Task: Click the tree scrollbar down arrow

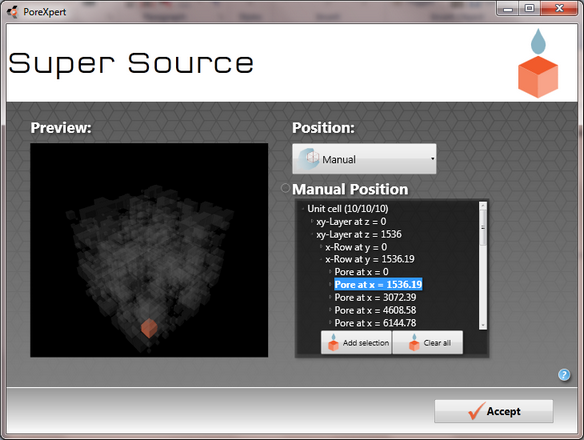Action: 483,325
